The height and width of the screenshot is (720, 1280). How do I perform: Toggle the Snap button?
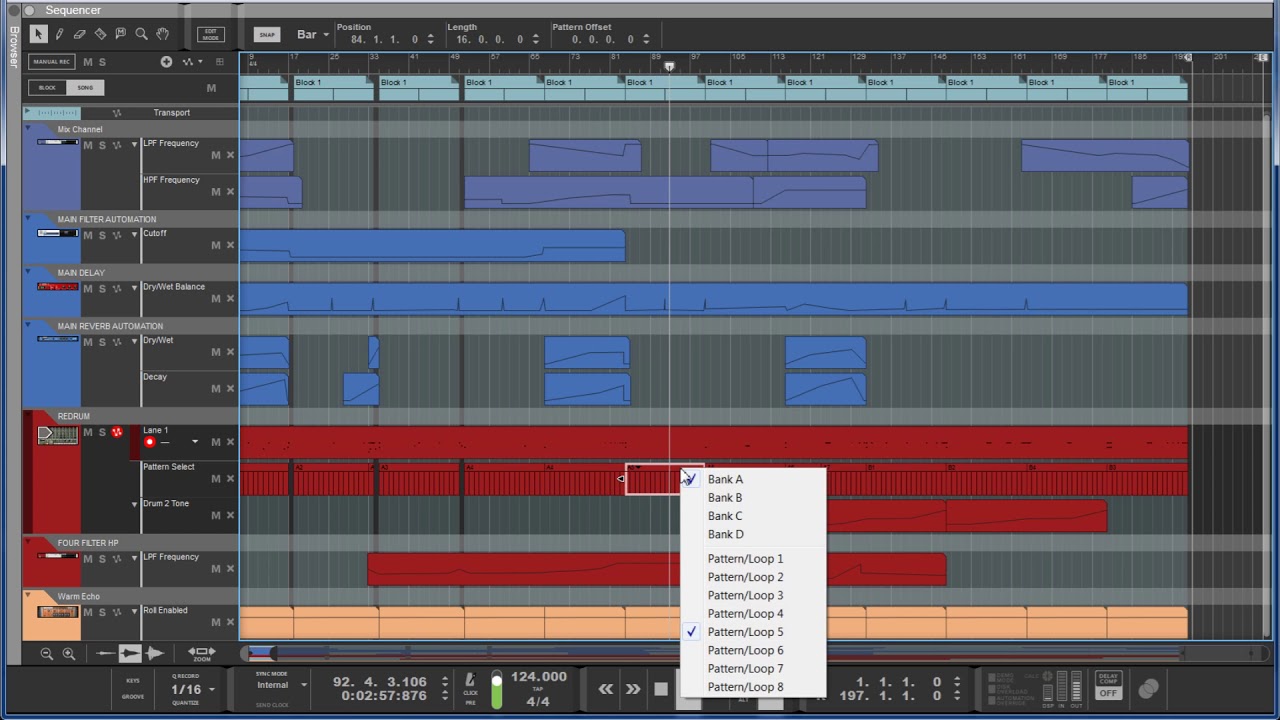pyautogui.click(x=267, y=35)
